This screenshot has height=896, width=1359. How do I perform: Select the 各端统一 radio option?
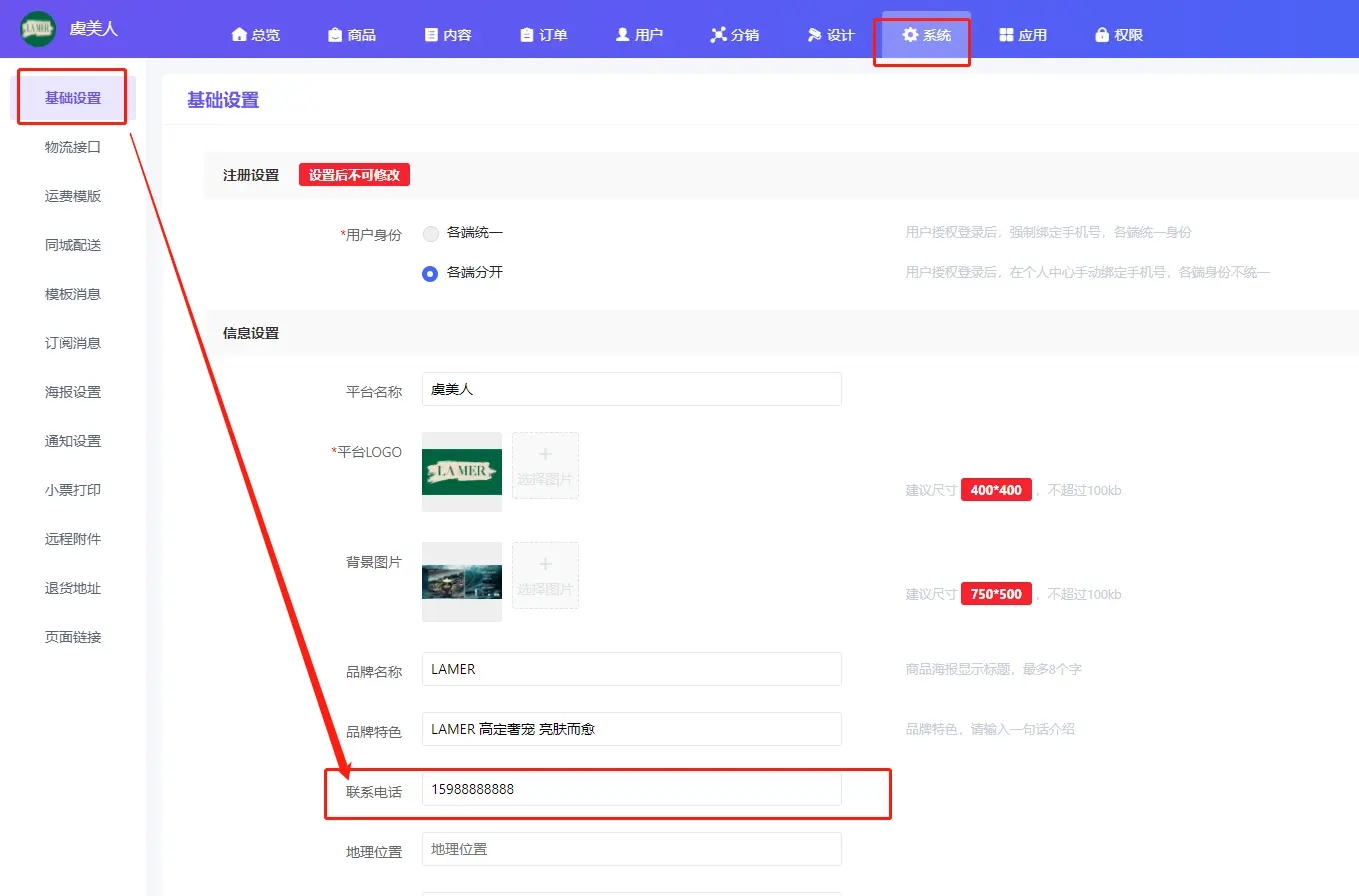pos(431,233)
